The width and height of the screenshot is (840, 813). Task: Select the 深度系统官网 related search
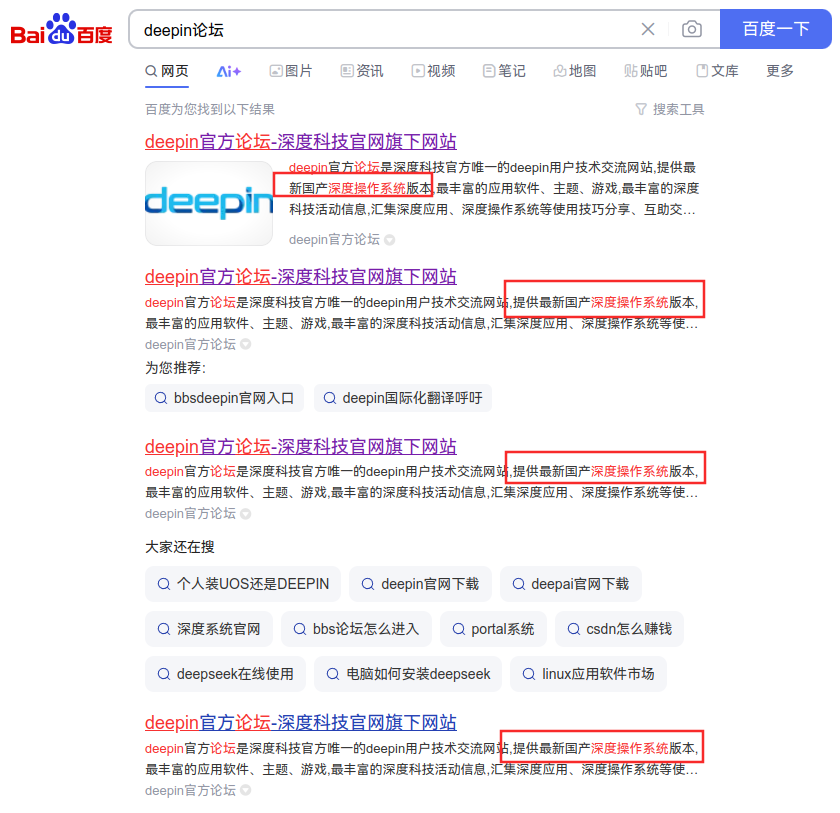click(x=209, y=629)
